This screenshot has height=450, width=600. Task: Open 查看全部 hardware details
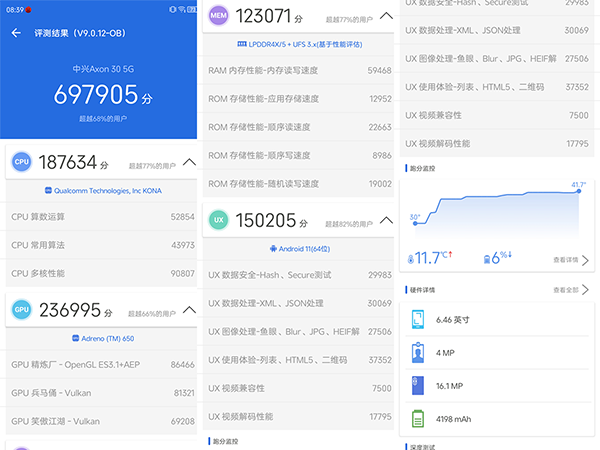tap(570, 290)
